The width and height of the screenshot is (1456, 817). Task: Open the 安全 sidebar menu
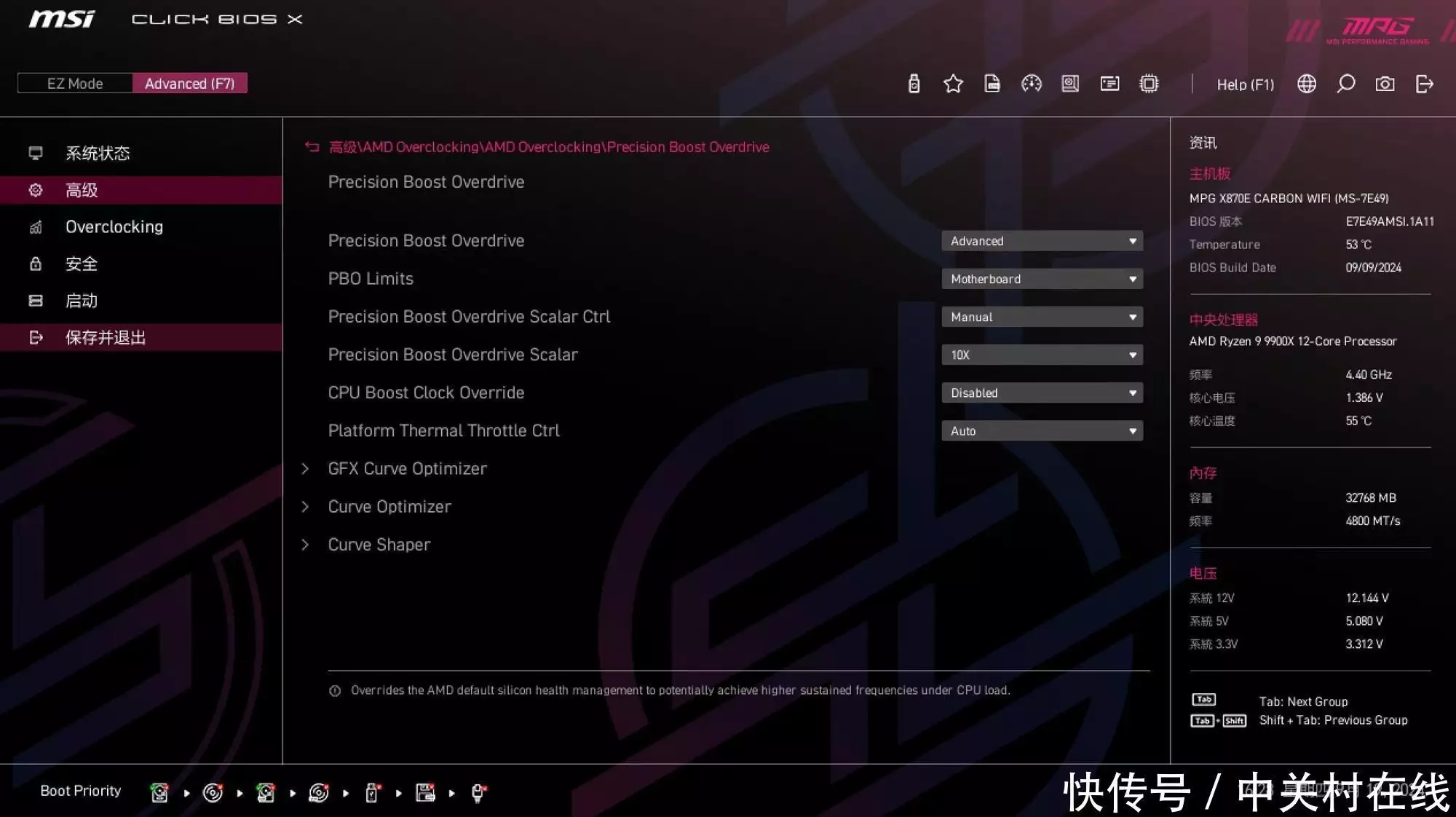coord(141,264)
